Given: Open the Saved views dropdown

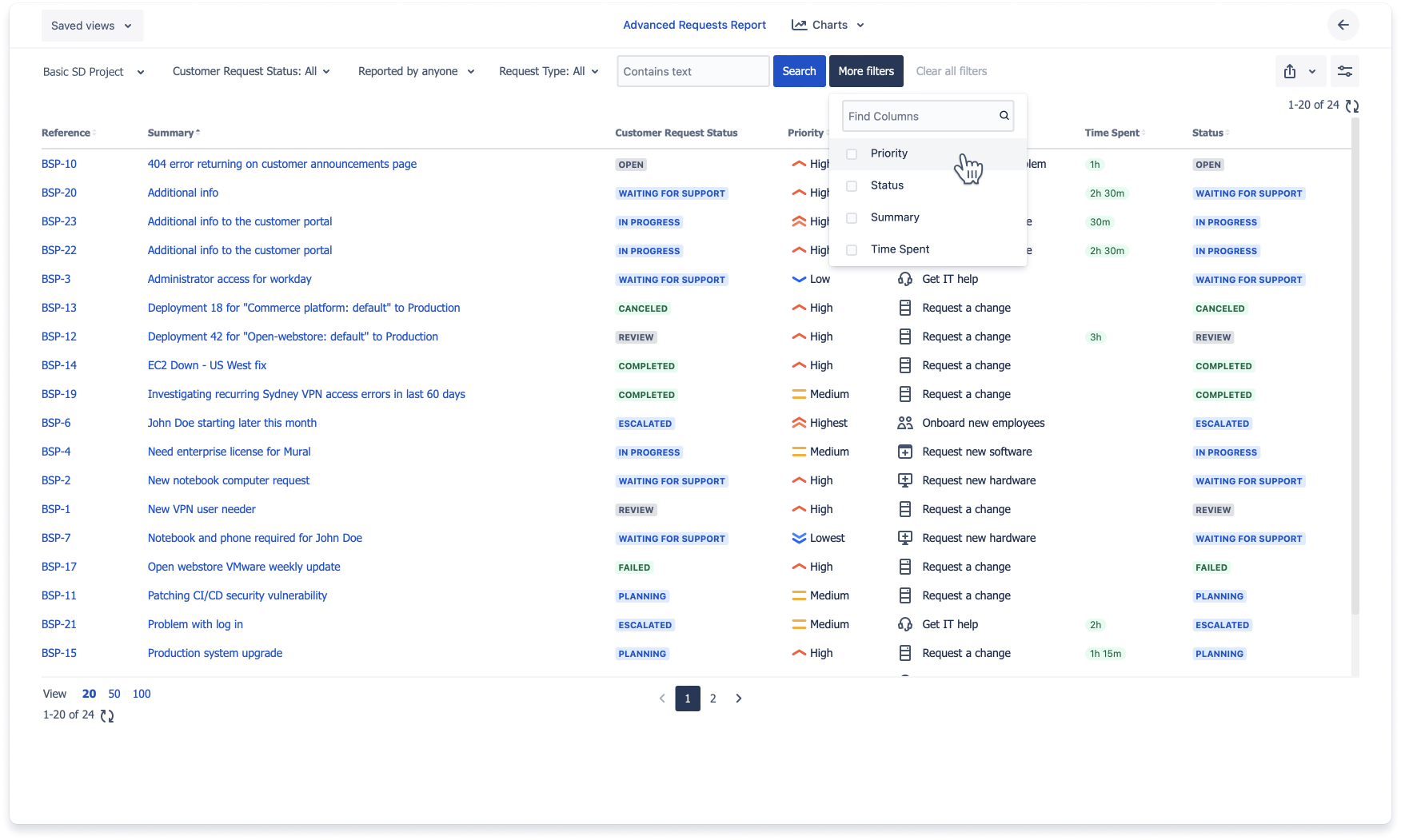Looking at the screenshot, I should click(x=92, y=26).
